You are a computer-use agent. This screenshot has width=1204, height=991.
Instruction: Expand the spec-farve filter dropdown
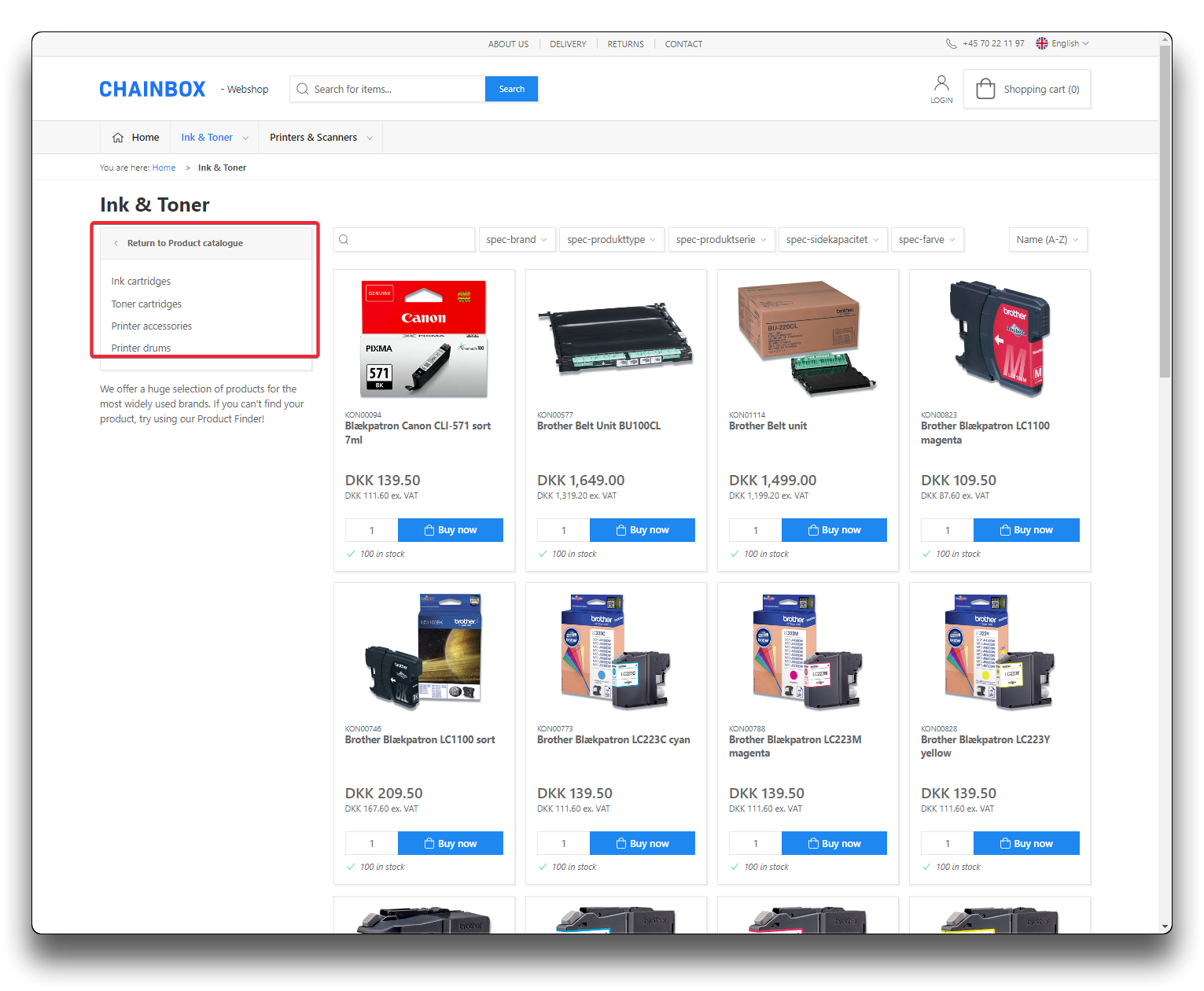click(927, 240)
